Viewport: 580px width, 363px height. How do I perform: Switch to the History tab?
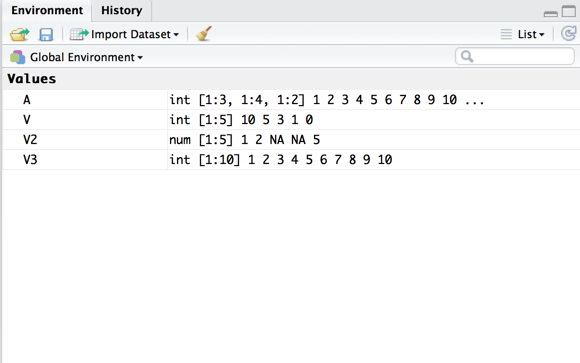(122, 10)
